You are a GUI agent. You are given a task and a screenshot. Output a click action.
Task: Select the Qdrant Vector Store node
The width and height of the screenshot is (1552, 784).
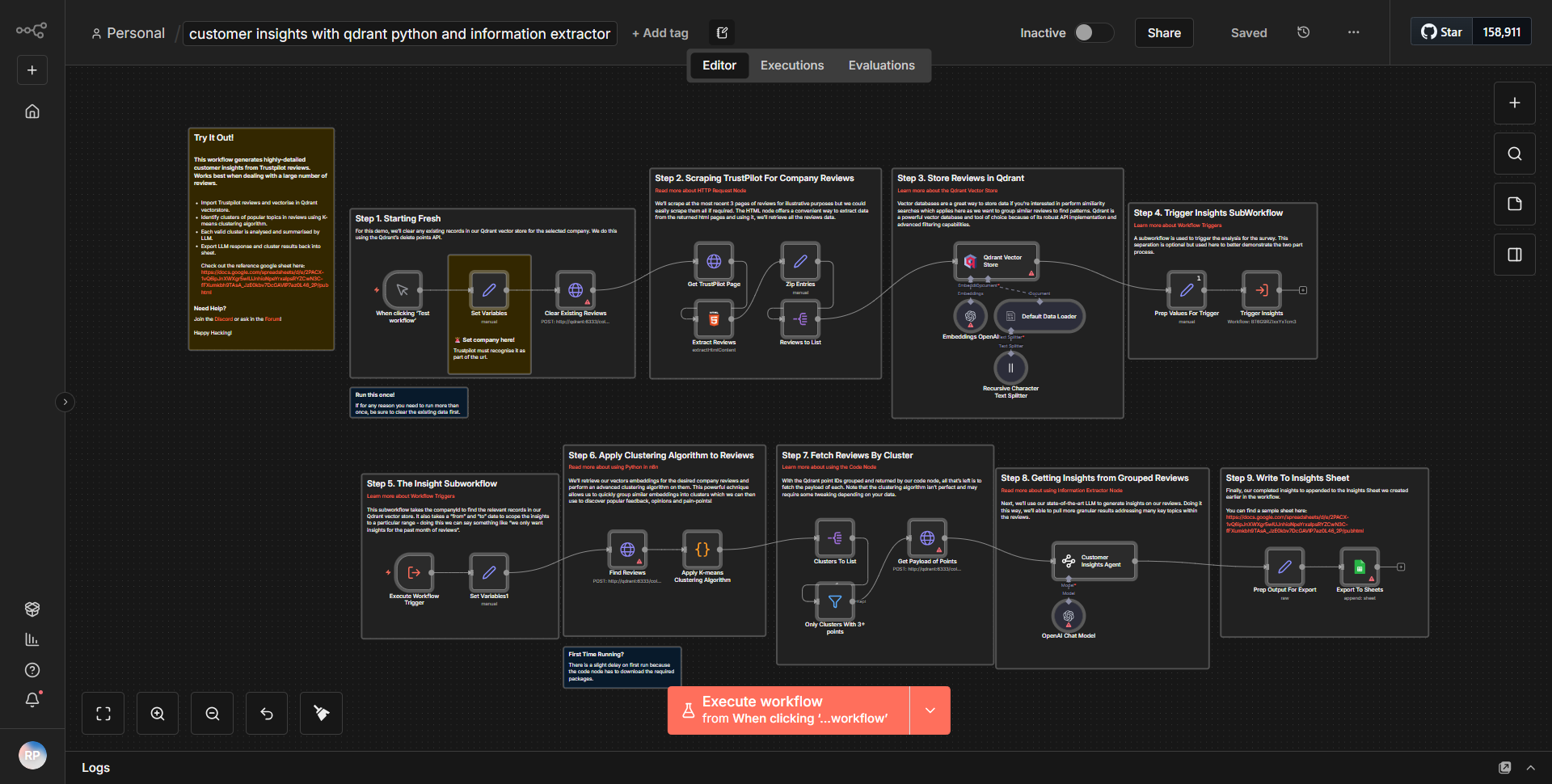996,261
